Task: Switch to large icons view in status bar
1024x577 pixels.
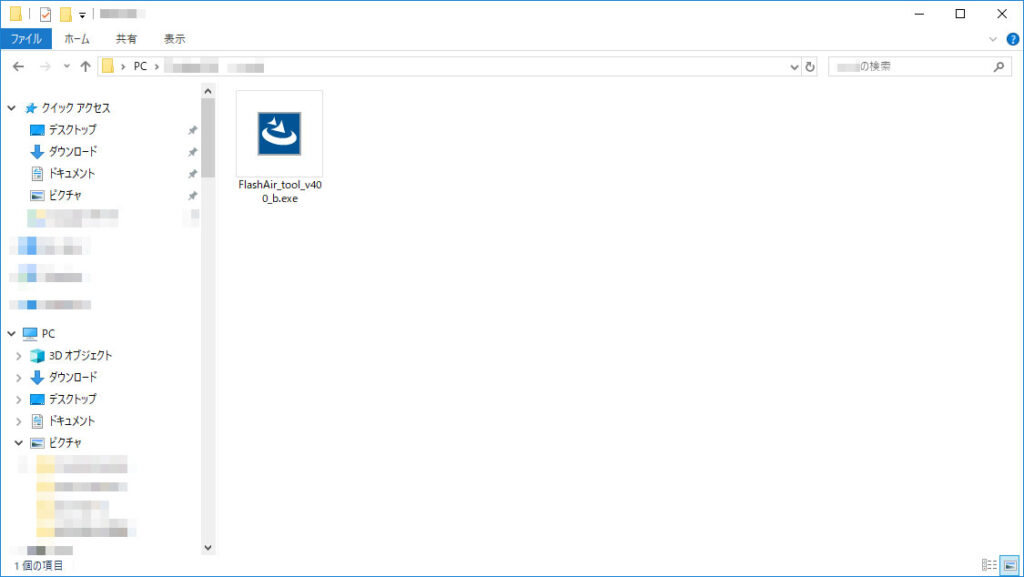Action: (1010, 565)
